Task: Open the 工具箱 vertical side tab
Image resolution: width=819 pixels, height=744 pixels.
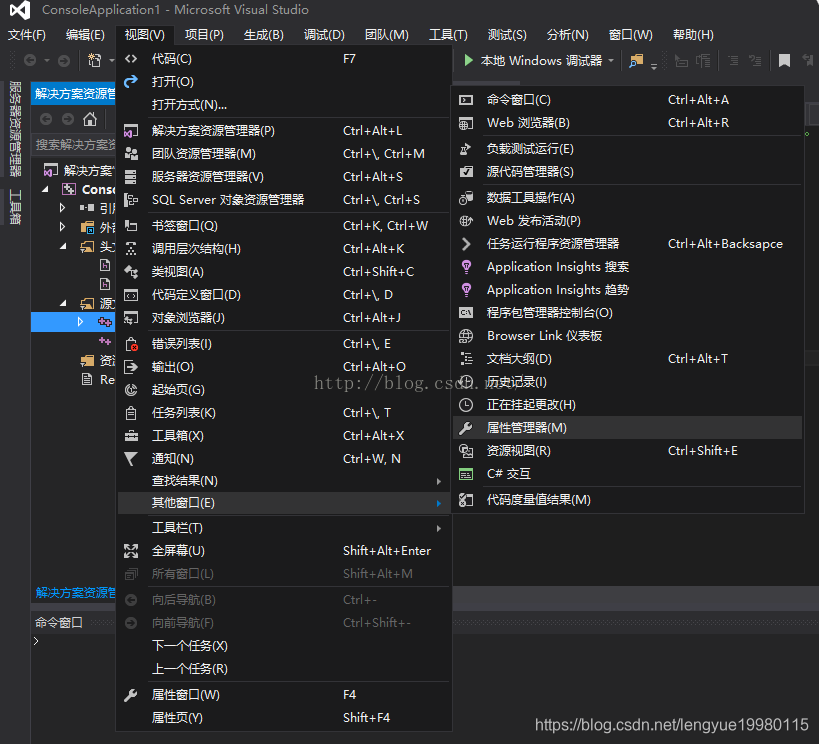Action: 15,206
